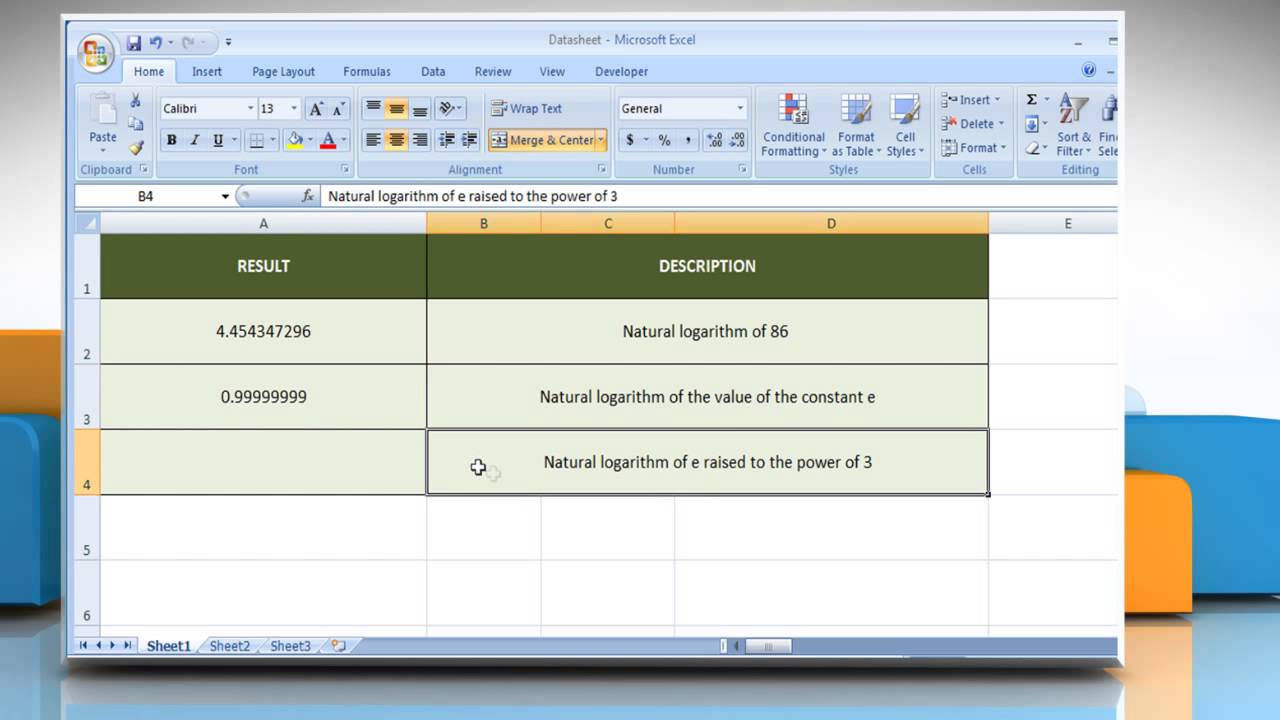This screenshot has width=1280, height=720.
Task: Click Insert in the Cells group
Action: (969, 100)
